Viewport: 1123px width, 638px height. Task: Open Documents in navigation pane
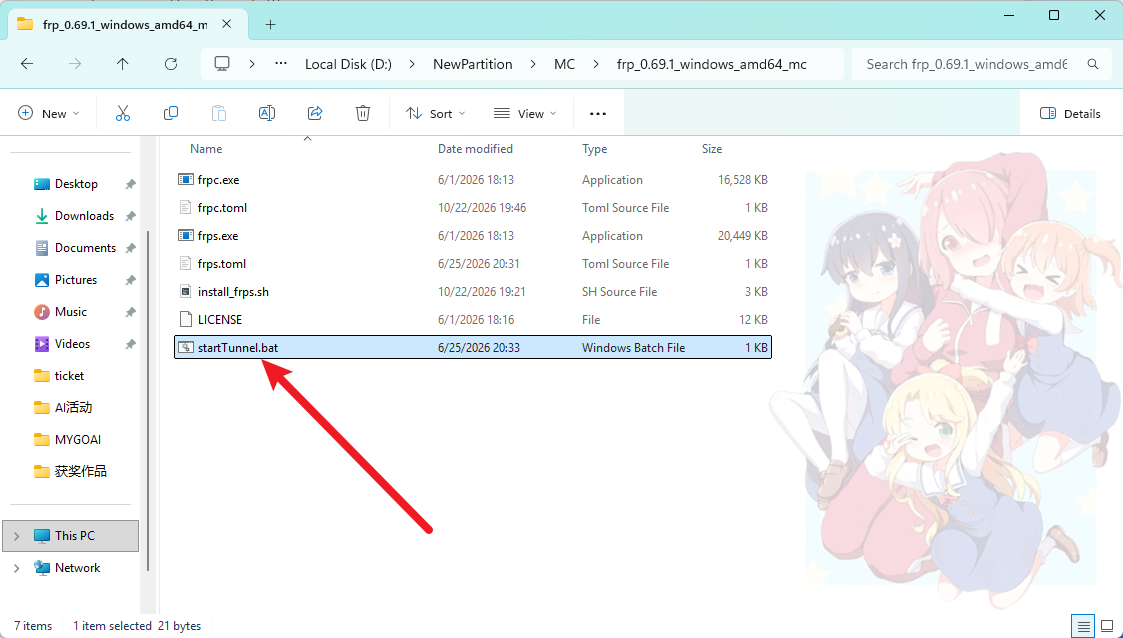85,248
